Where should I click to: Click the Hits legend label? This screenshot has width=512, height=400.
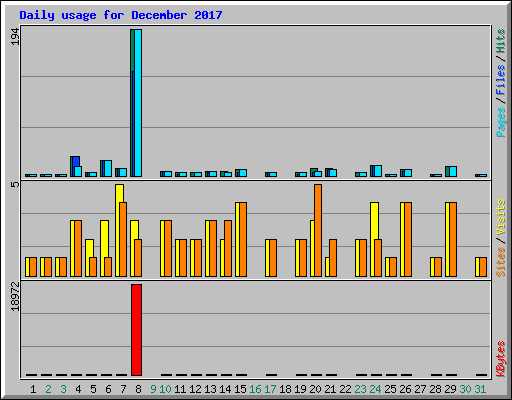pos(501,41)
